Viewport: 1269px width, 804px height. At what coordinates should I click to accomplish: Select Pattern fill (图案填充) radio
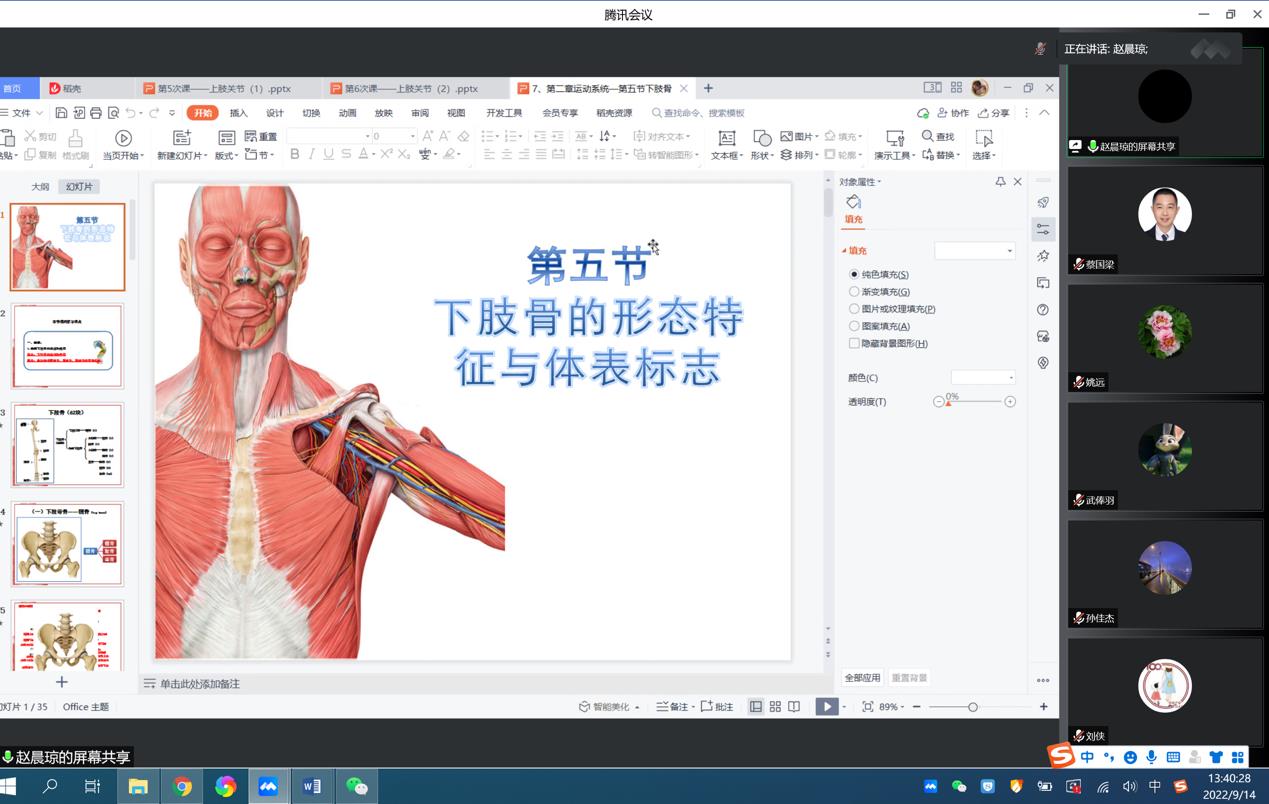click(854, 326)
